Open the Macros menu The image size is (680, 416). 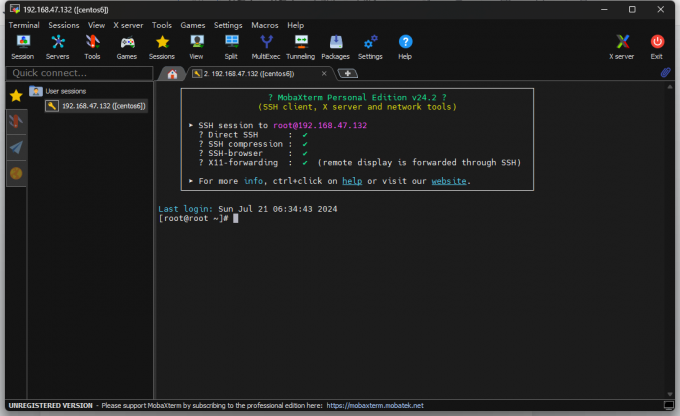coord(265,25)
